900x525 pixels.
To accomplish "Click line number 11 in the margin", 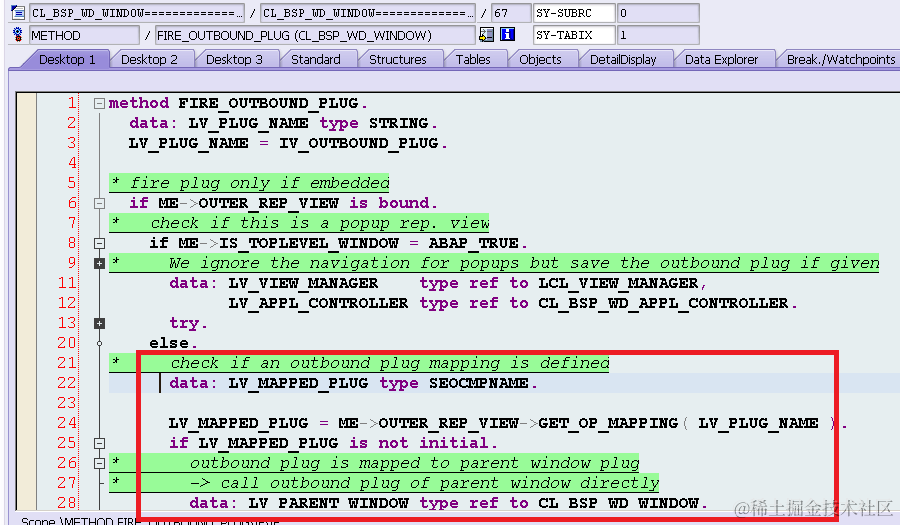I will 67,283.
